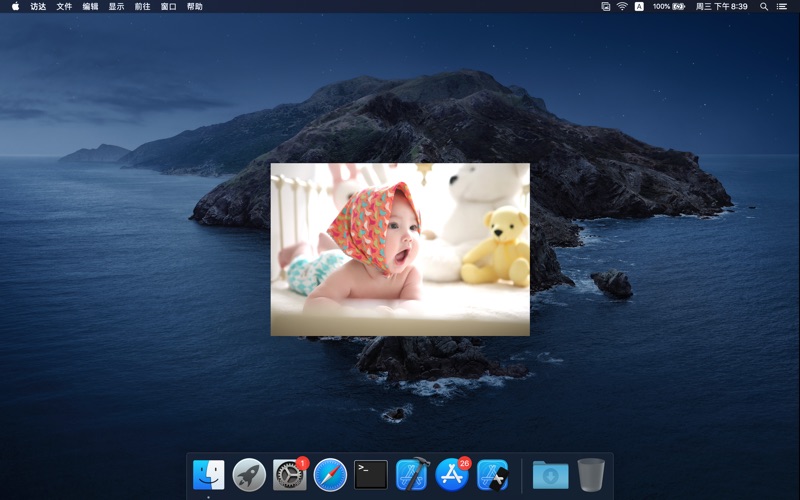Image resolution: width=800 pixels, height=500 pixels.
Task: Open Xcode hammer icon in Dock
Action: [412, 474]
